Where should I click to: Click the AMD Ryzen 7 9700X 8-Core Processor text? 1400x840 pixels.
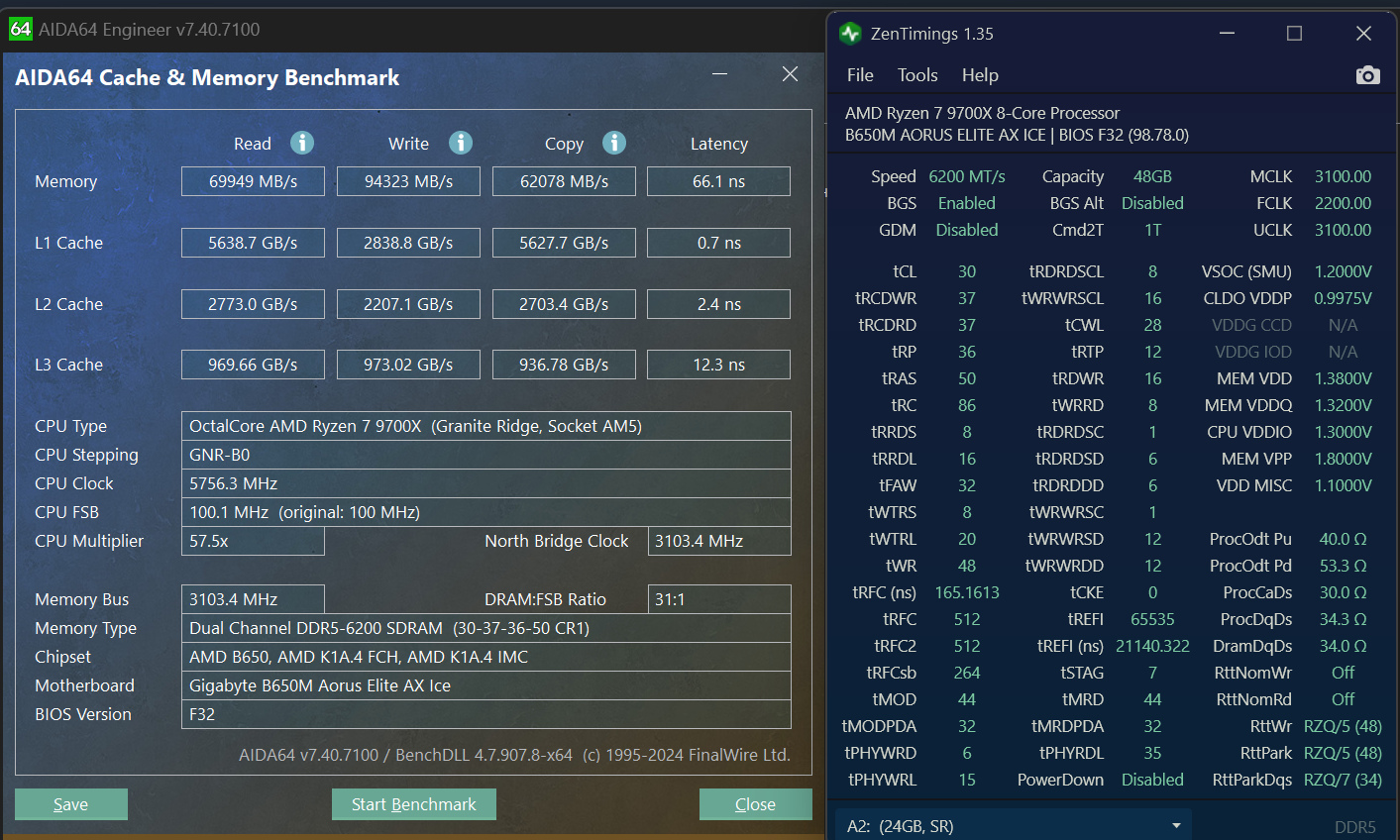(x=982, y=113)
